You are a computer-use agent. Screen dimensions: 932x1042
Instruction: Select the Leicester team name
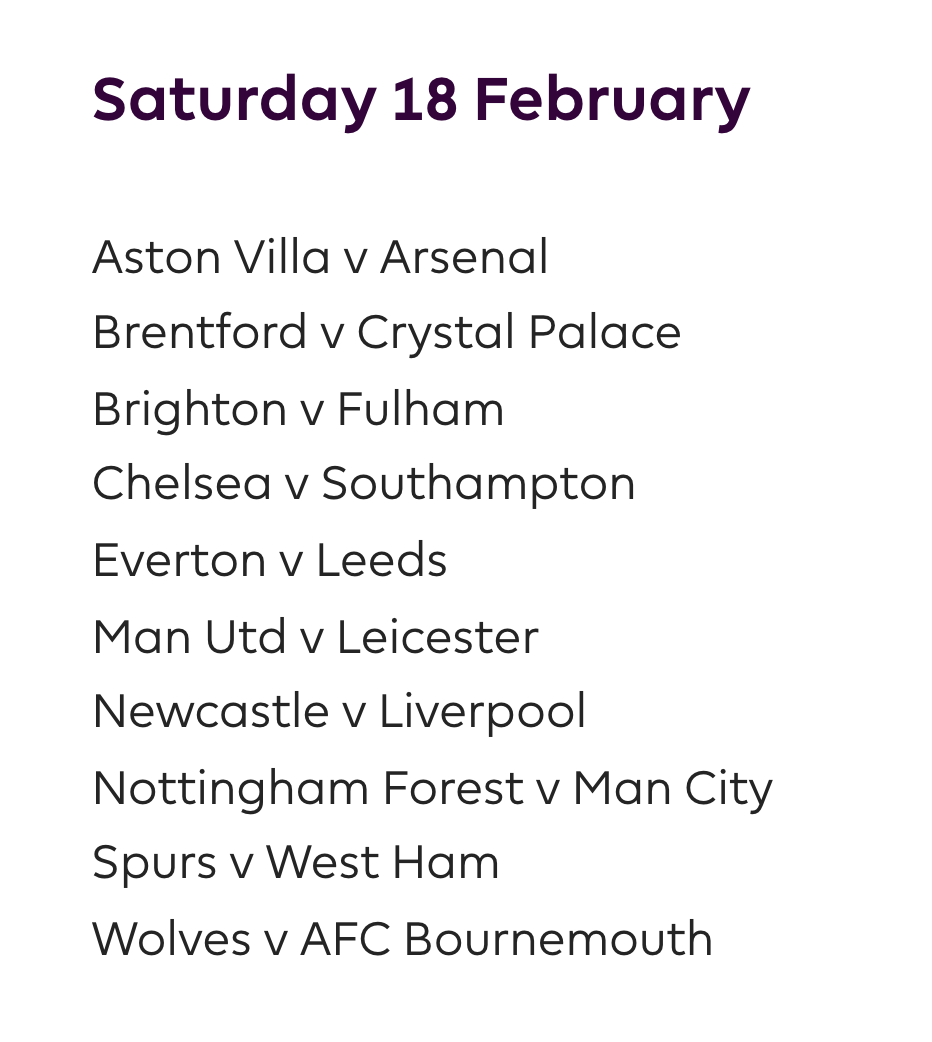437,636
